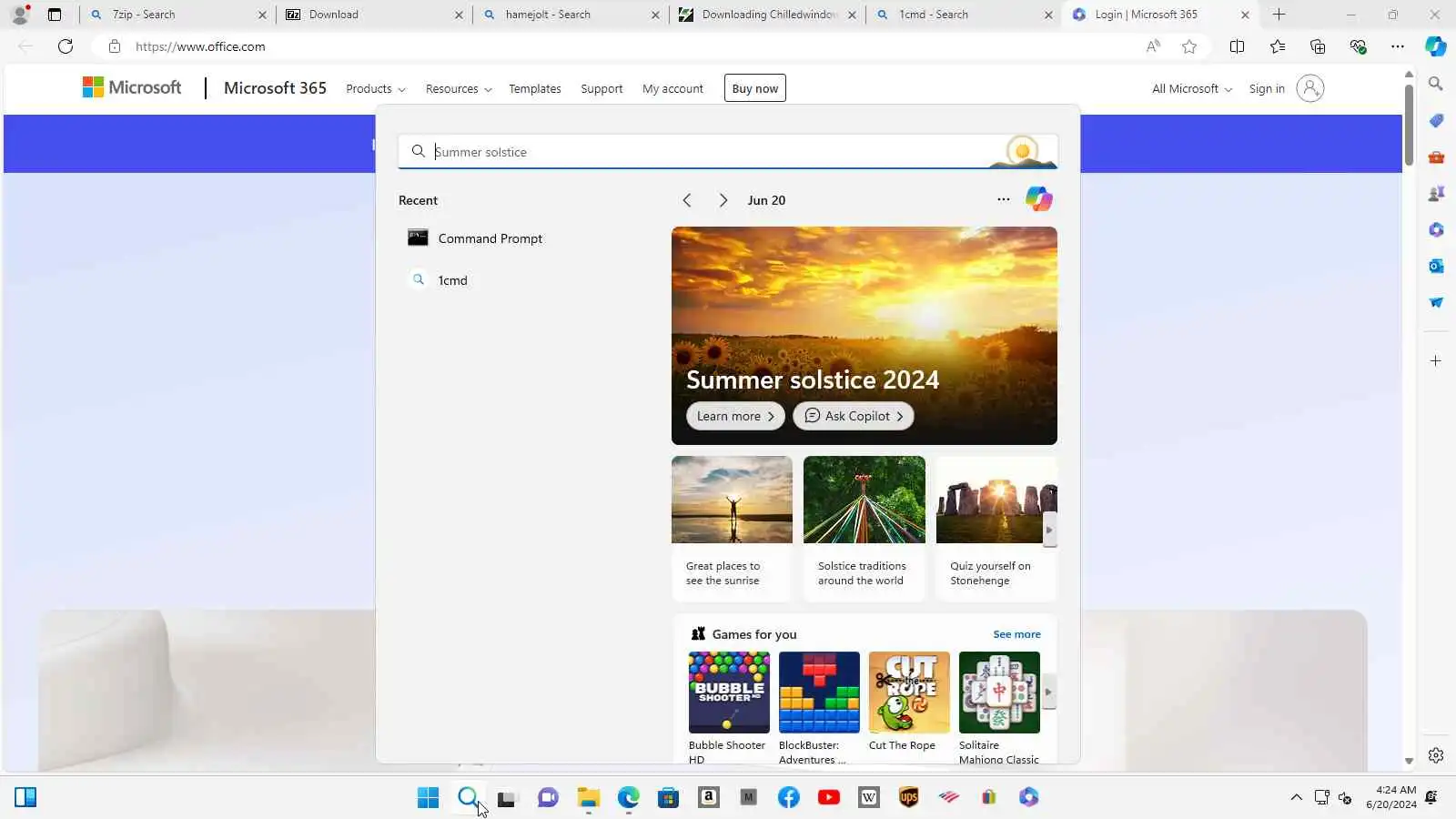Viewport: 1456px width, 819px height.
Task: Click the Ask Copilot button
Action: [x=854, y=416]
